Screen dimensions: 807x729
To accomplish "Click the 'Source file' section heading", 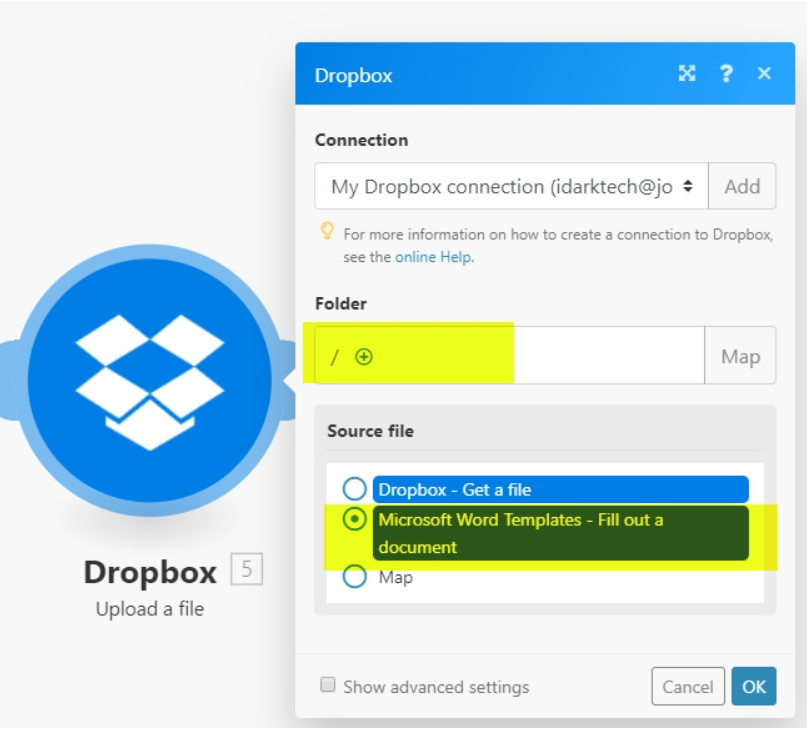I will (371, 431).
